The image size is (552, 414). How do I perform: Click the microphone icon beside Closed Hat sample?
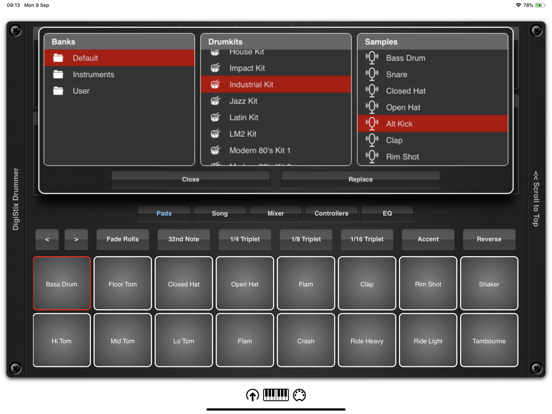point(372,91)
